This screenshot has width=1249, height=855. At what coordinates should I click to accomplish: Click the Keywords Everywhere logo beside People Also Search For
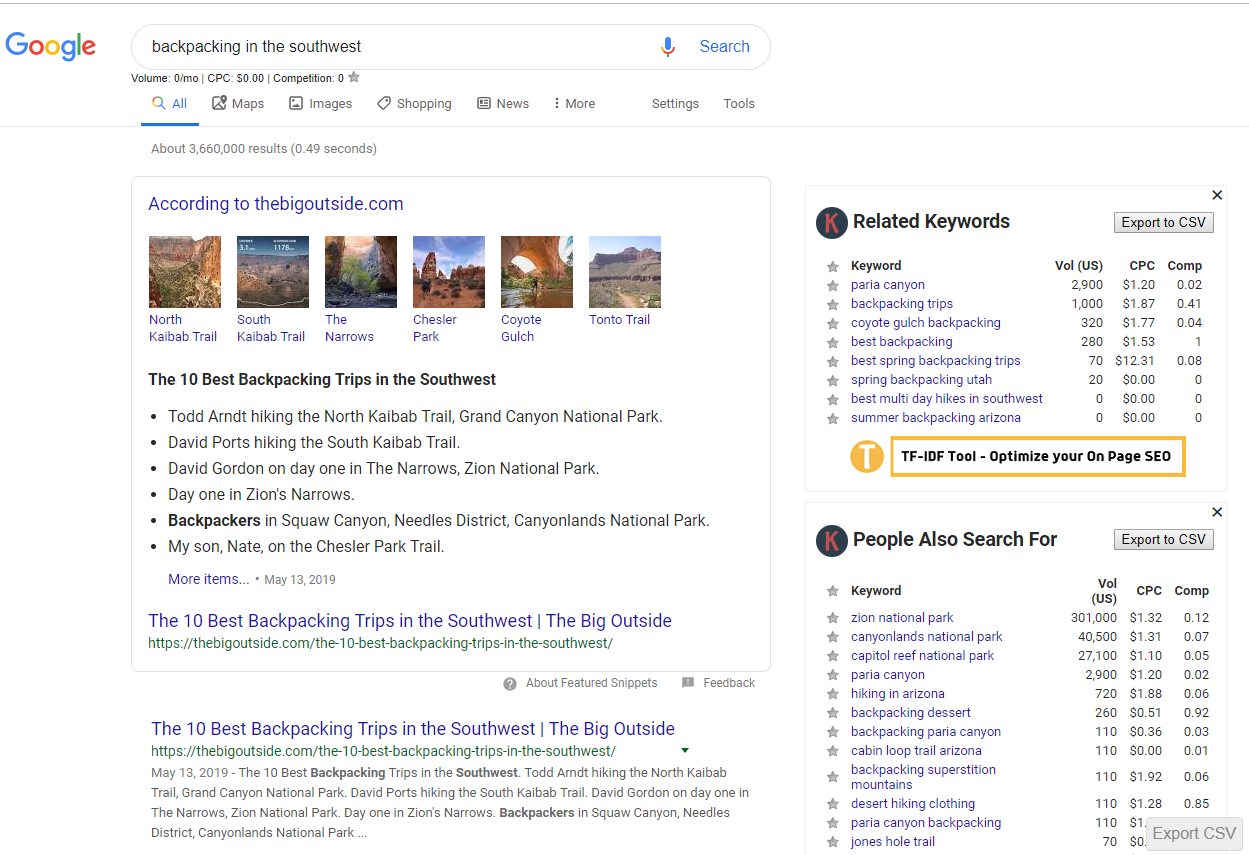pos(832,540)
